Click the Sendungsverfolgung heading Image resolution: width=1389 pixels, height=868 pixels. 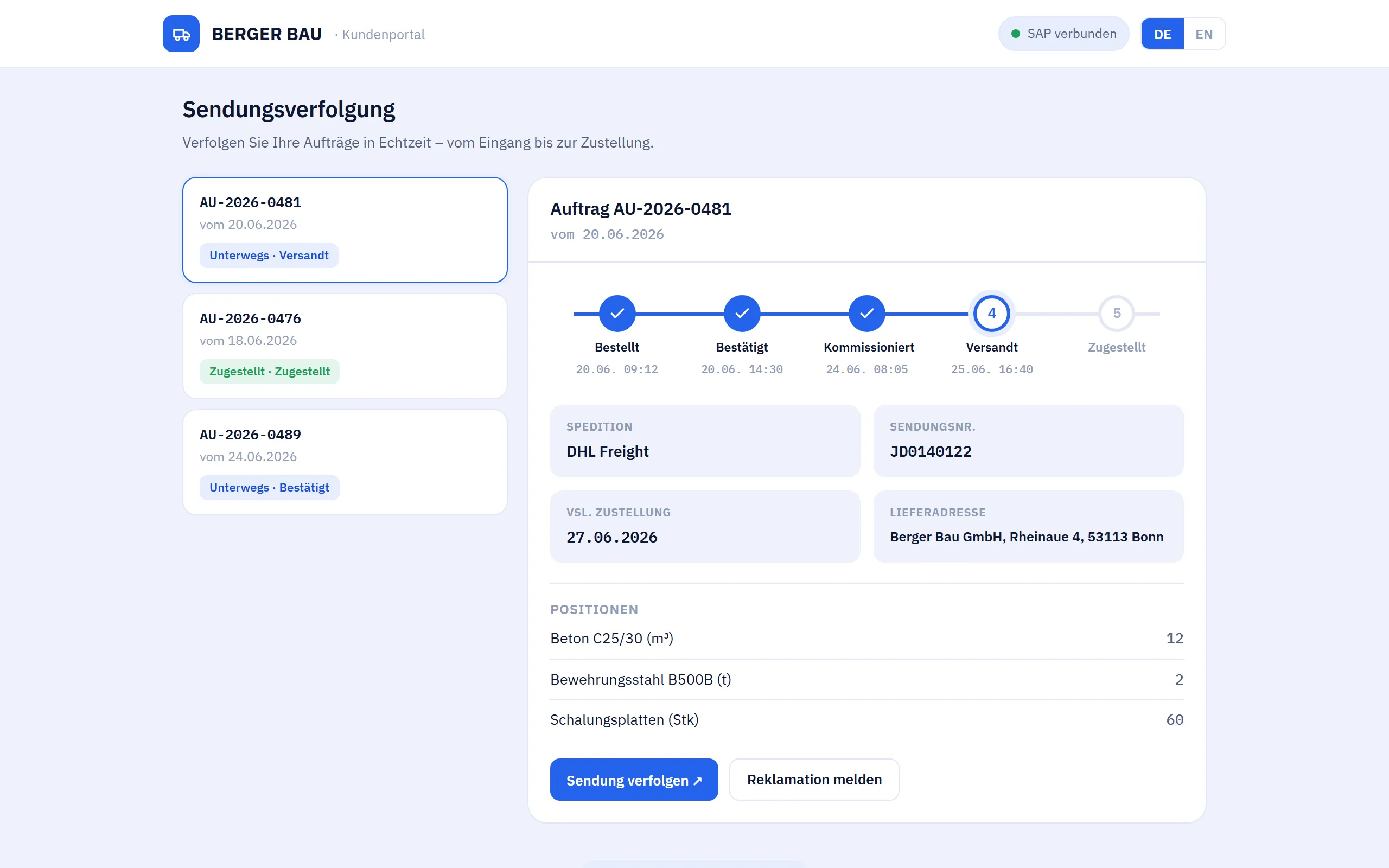pyautogui.click(x=289, y=110)
